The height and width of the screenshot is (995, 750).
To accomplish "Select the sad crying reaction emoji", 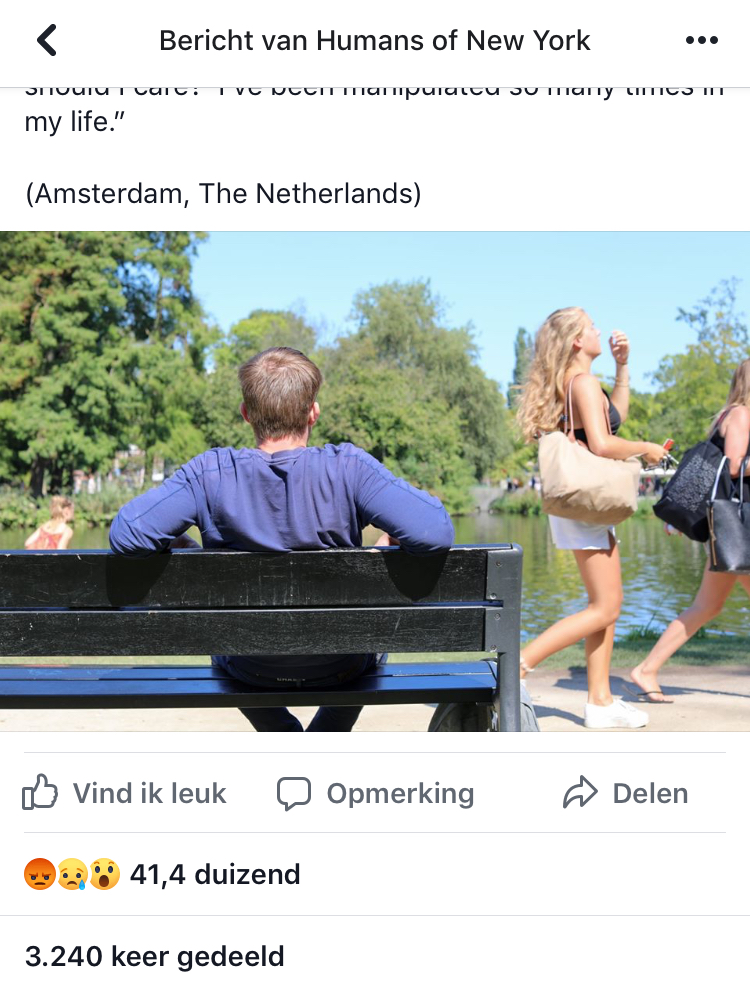I will 72,874.
